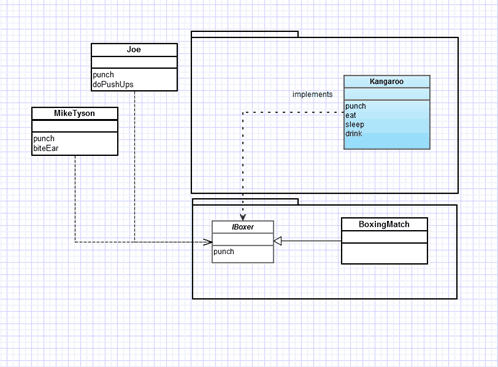This screenshot has width=498, height=367.
Task: Select the hollow inheritance arrowhead at IBoxer
Action: tap(278, 241)
